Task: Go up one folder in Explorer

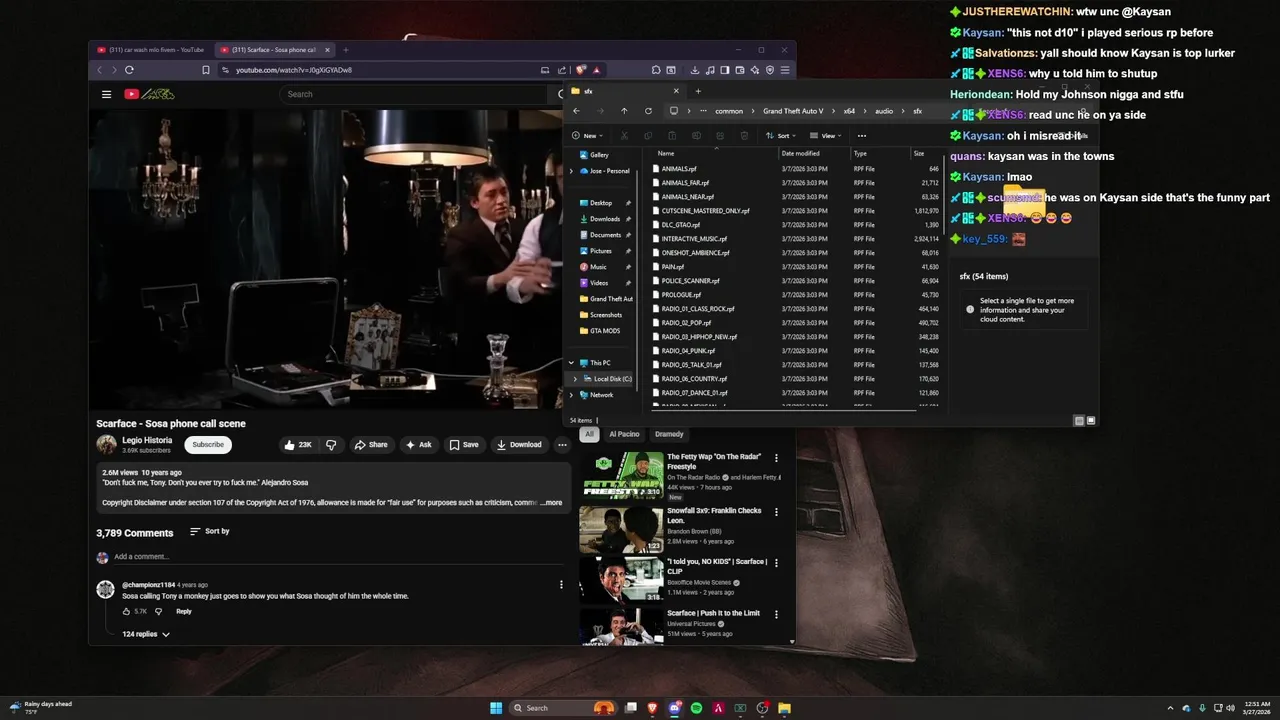Action: tap(624, 111)
